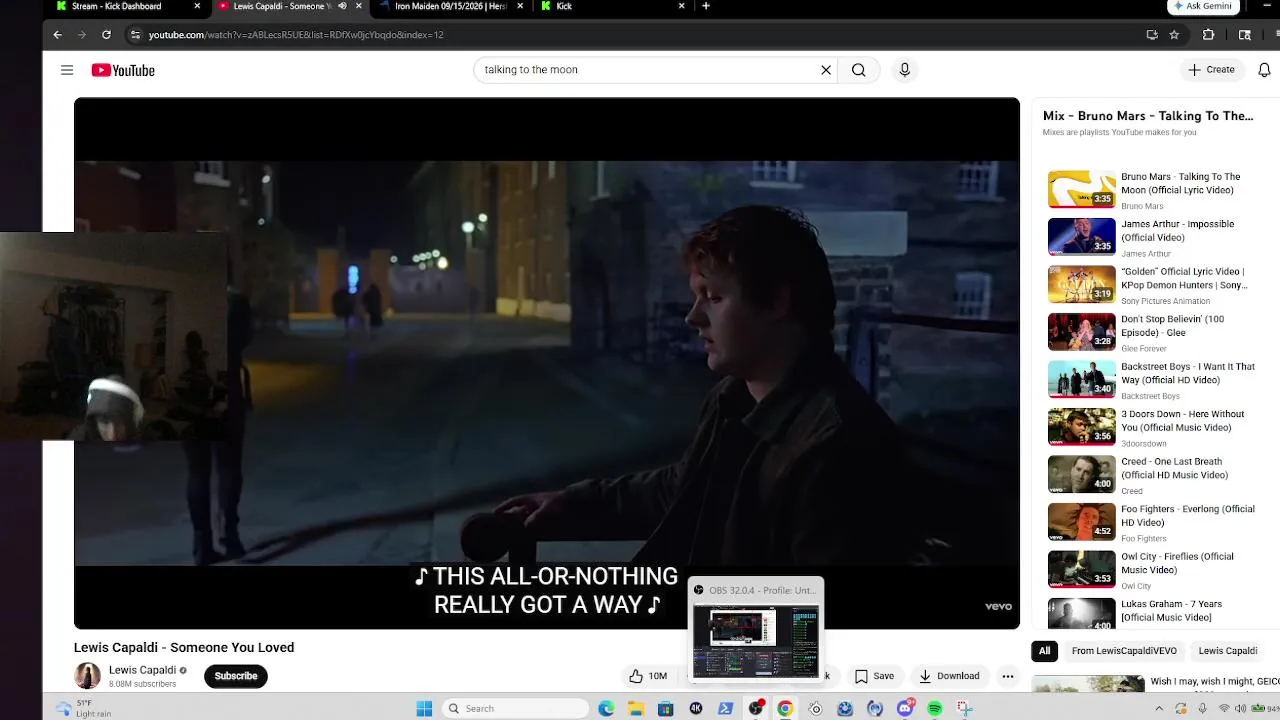The height and width of the screenshot is (720, 1280).
Task: Close the Lewis Capaldi tab
Action: 359,6
